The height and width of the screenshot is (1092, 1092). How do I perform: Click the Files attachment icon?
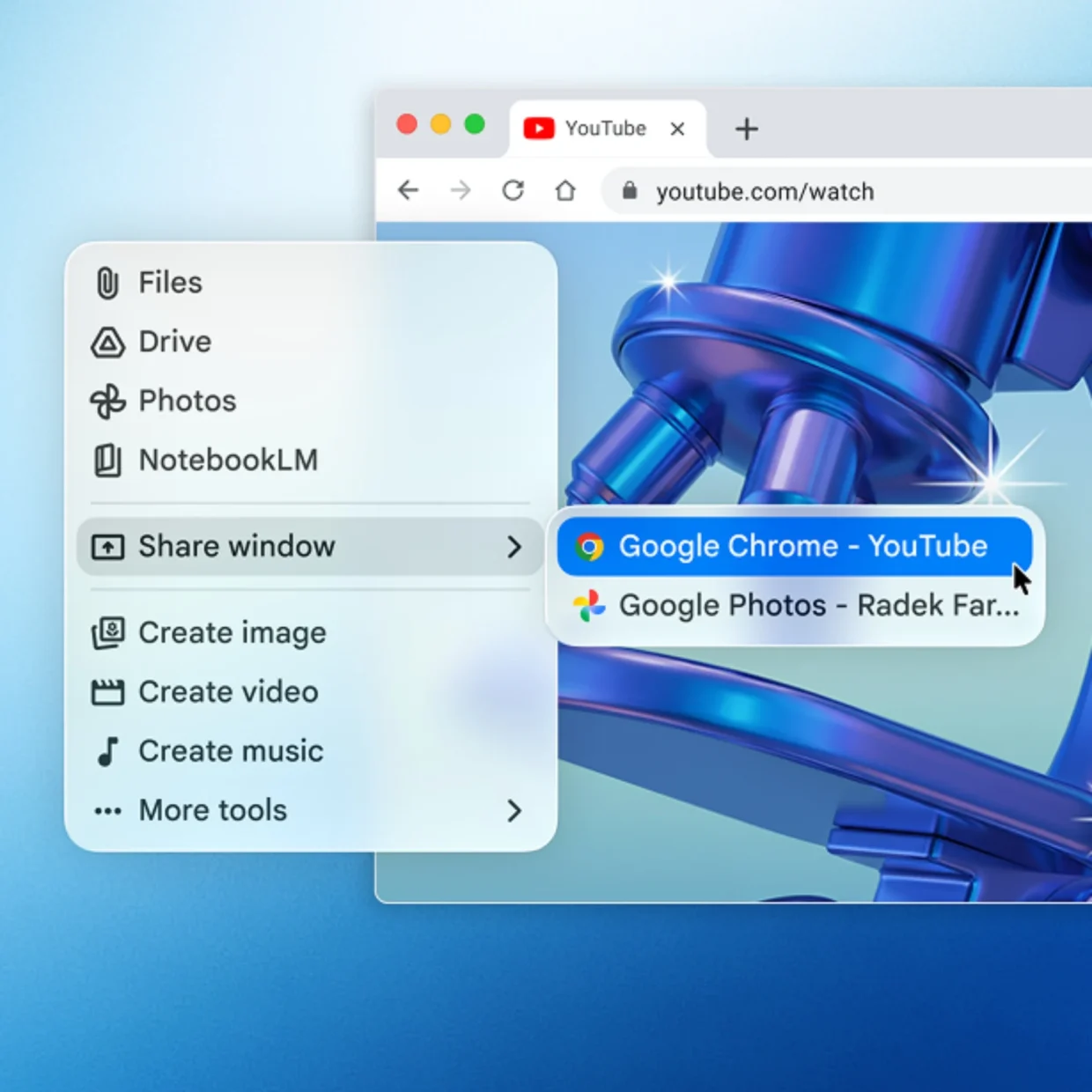(x=106, y=282)
